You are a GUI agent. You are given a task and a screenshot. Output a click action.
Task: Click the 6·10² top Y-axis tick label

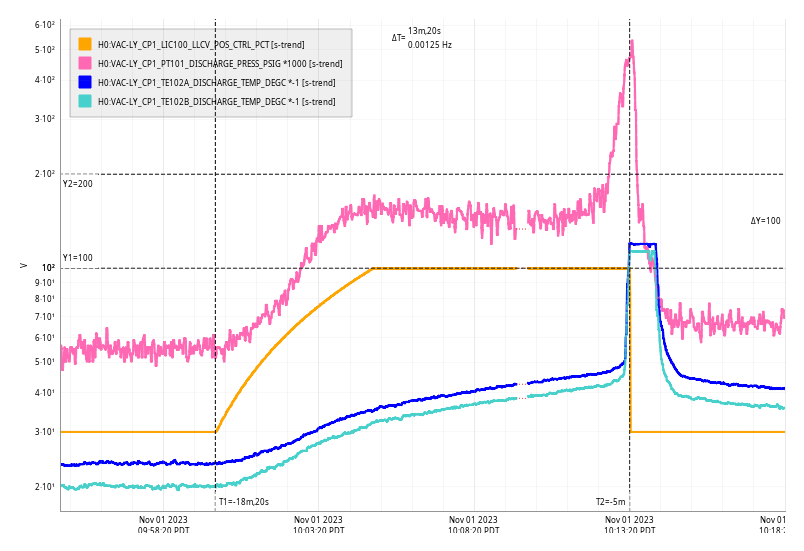(44, 24)
